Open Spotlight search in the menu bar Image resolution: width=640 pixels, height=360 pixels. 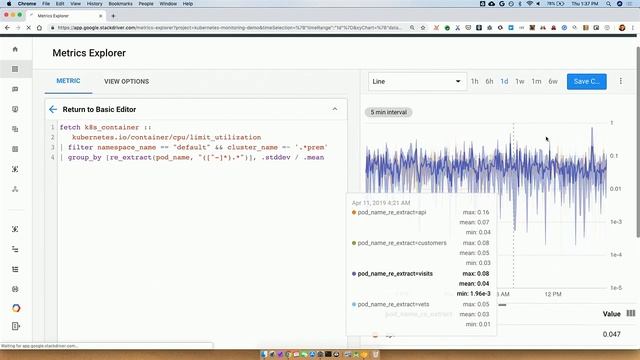pyautogui.click(x=608, y=4)
